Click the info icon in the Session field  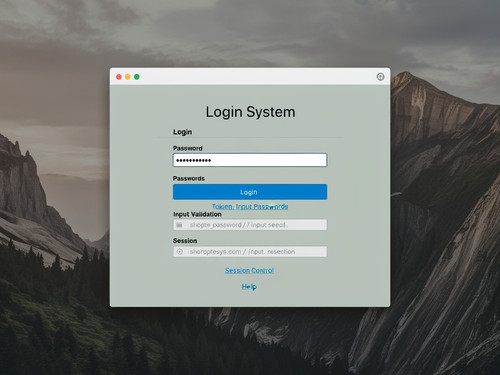click(x=179, y=252)
